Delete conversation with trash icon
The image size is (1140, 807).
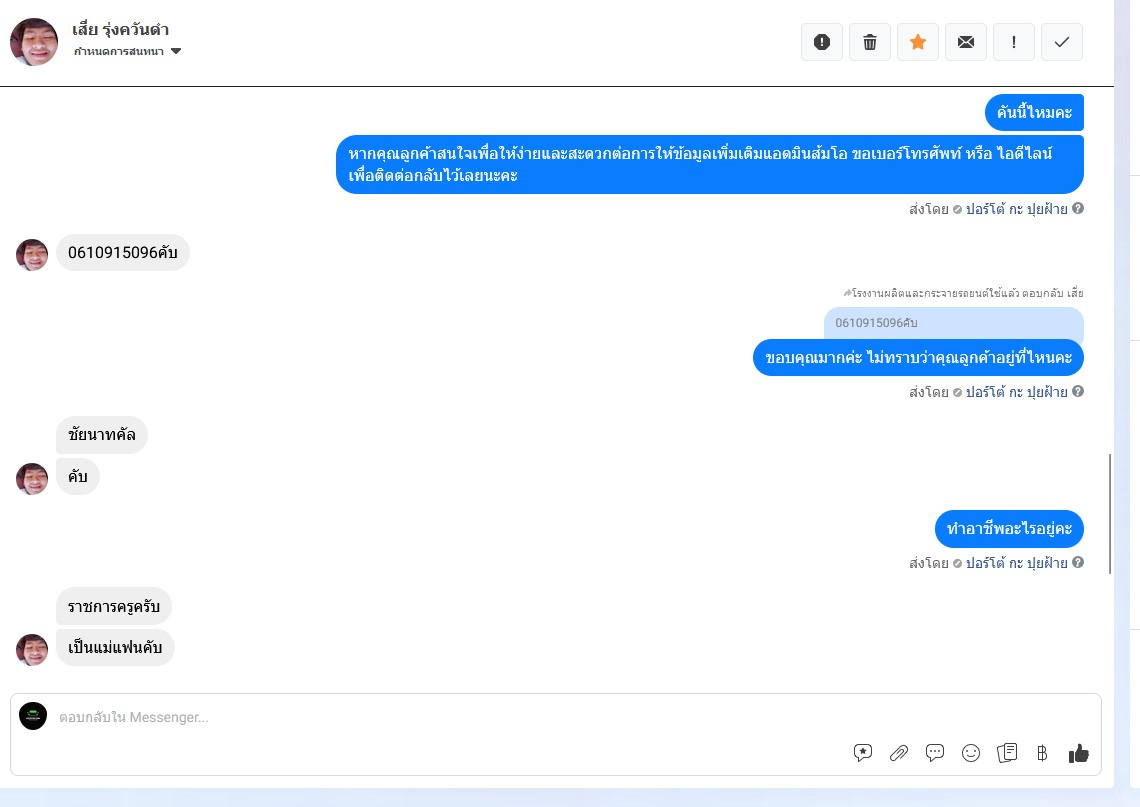(870, 42)
